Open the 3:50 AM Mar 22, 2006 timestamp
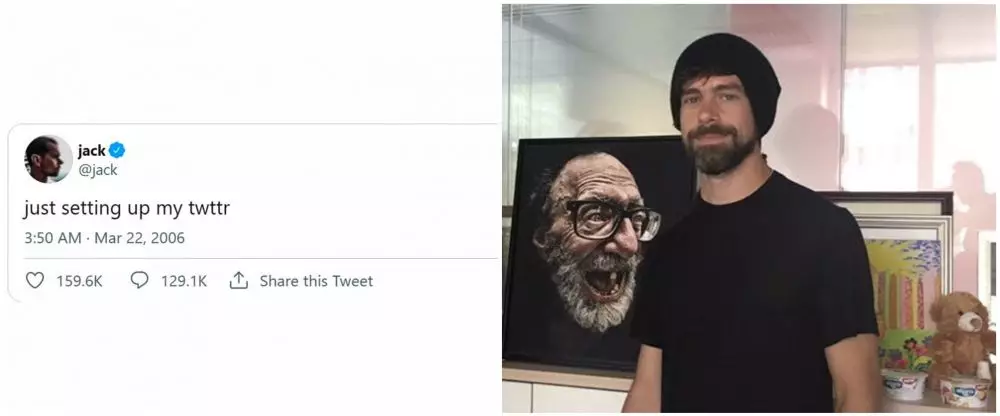 click(104, 238)
